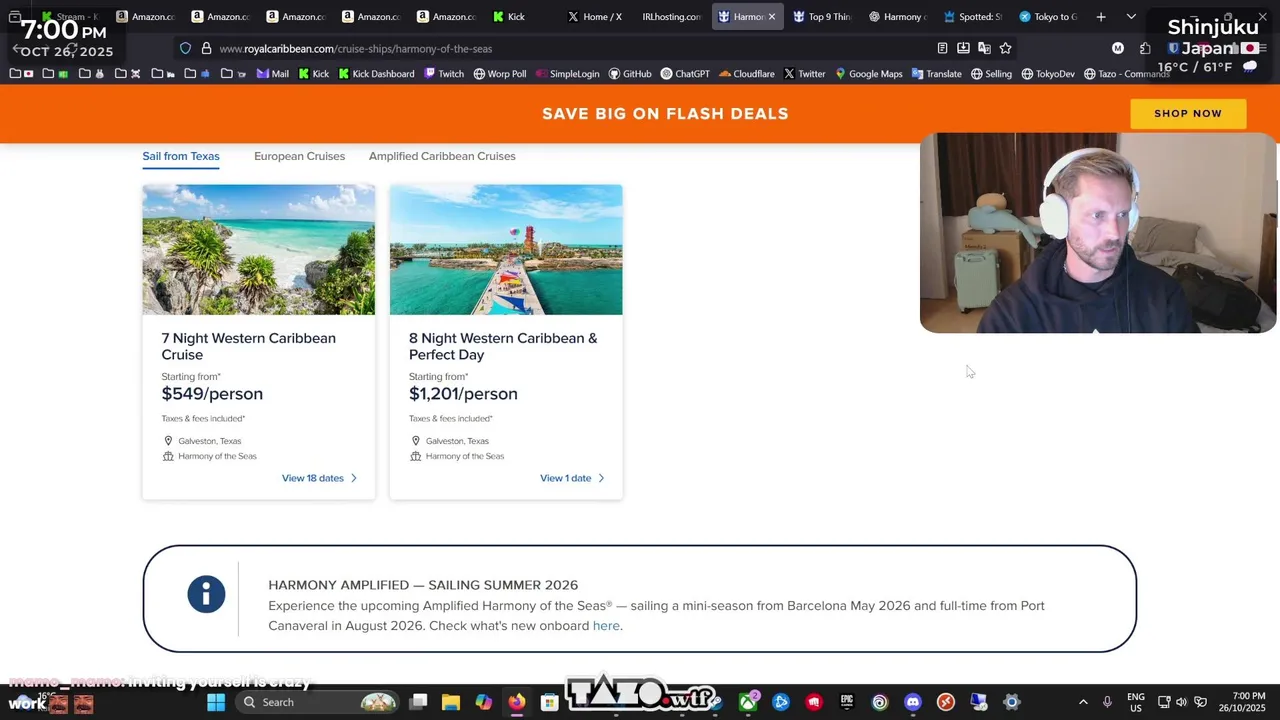Switch to the IRLhosting.com tab

point(670,17)
